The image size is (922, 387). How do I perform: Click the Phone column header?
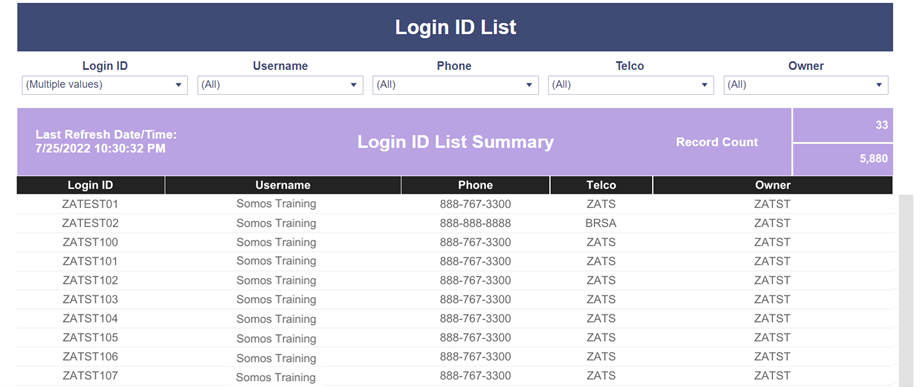point(475,185)
